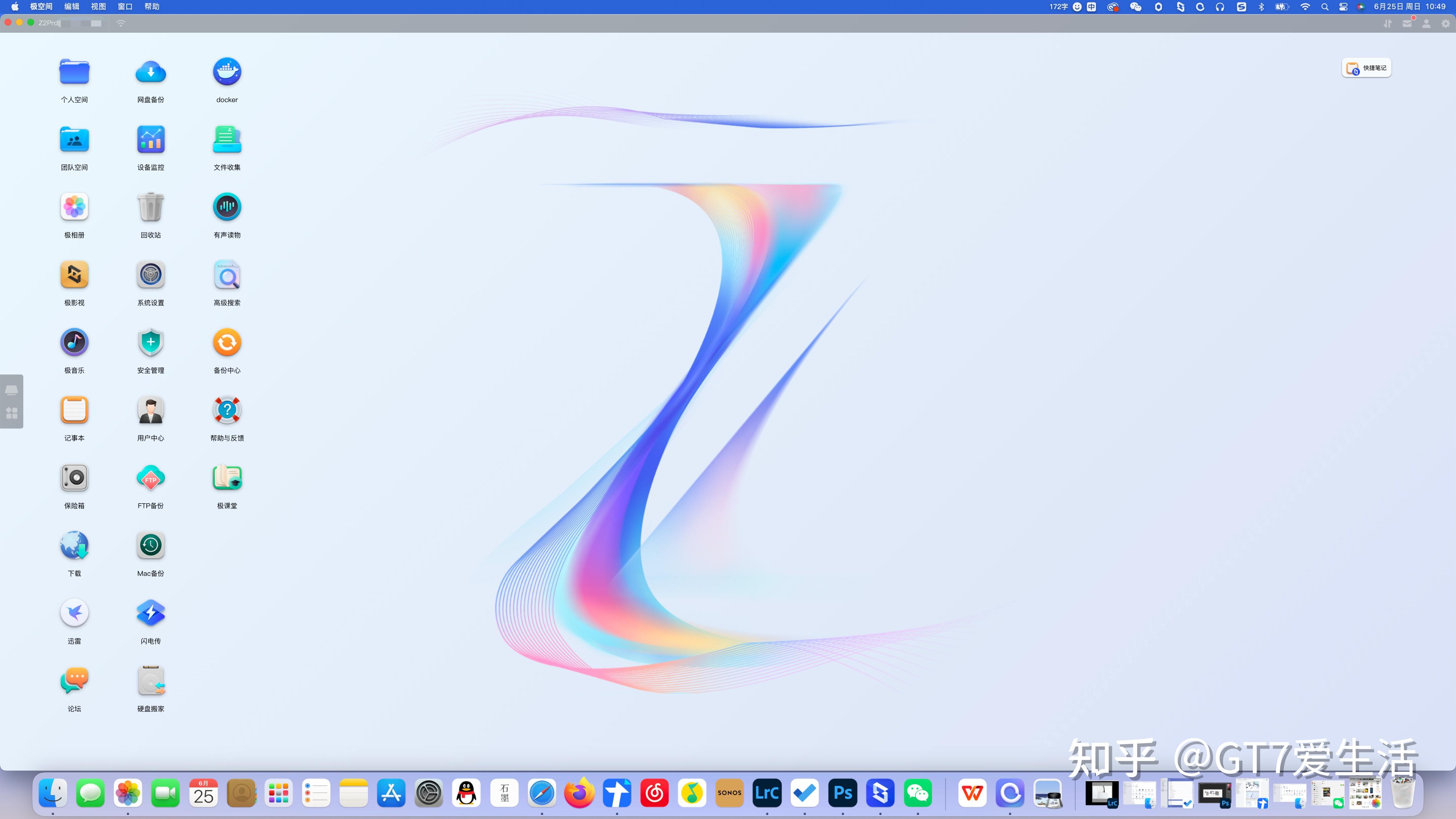Screen dimensions: 1456x819
Task: Open 硬盘搬家 disk migration tool
Action: pyautogui.click(x=150, y=681)
